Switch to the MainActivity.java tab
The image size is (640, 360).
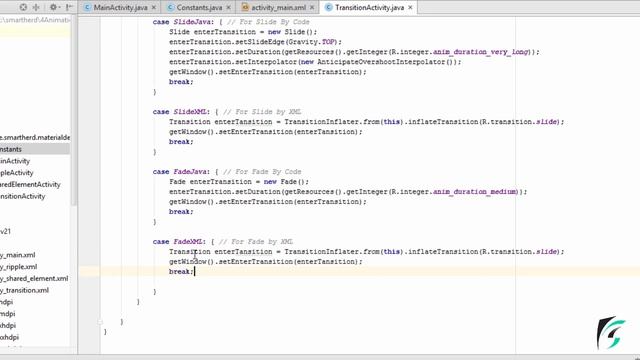[120, 7]
